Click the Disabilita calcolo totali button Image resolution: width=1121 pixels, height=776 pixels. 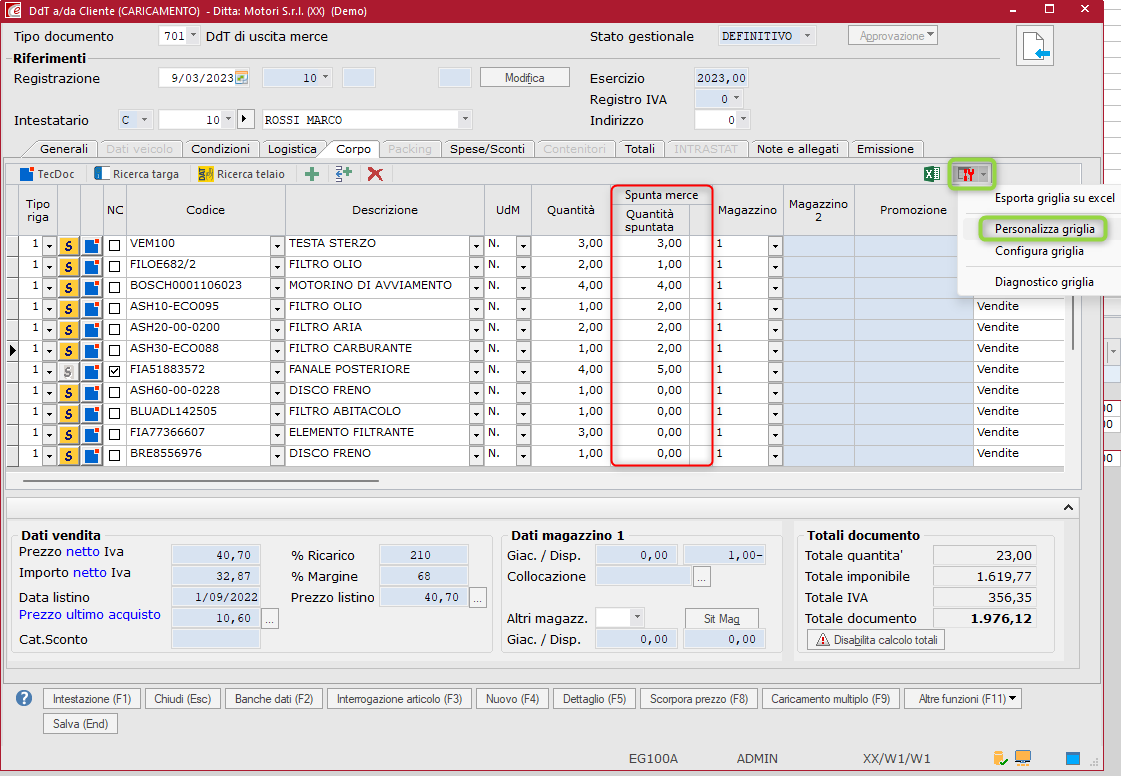coord(875,640)
